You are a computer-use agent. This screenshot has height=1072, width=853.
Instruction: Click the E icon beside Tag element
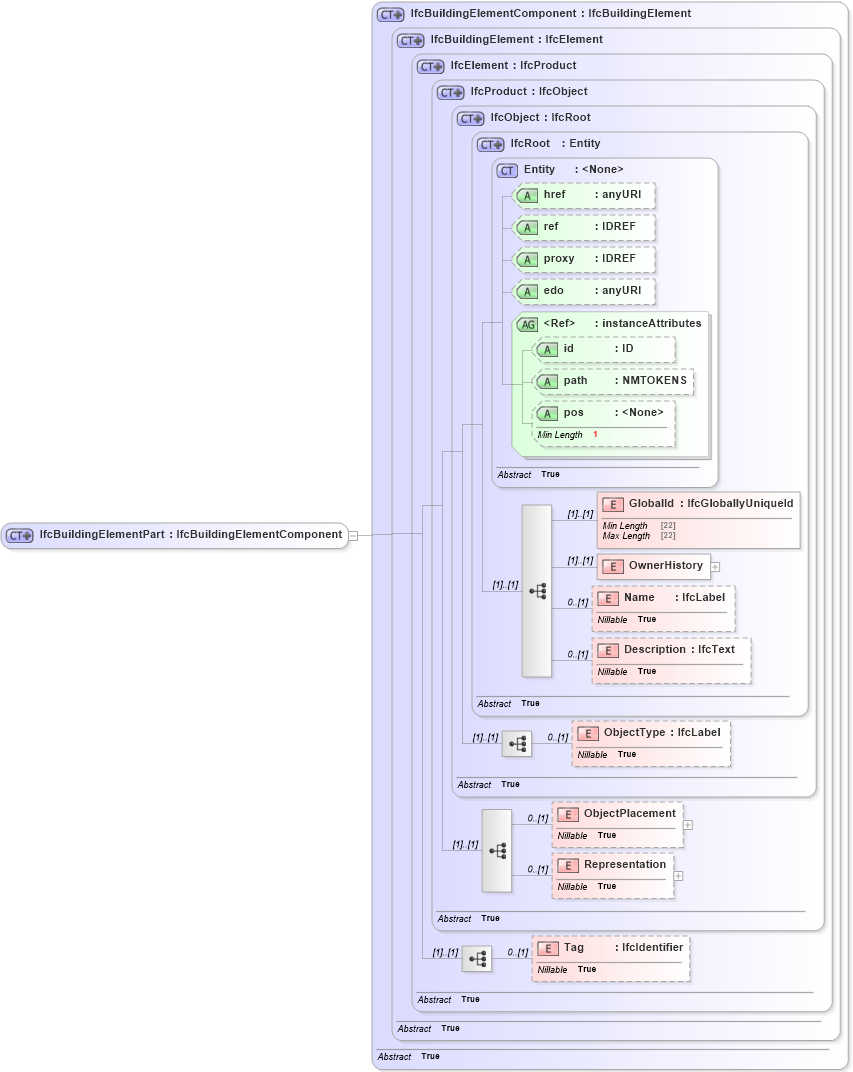pyautogui.click(x=546, y=947)
